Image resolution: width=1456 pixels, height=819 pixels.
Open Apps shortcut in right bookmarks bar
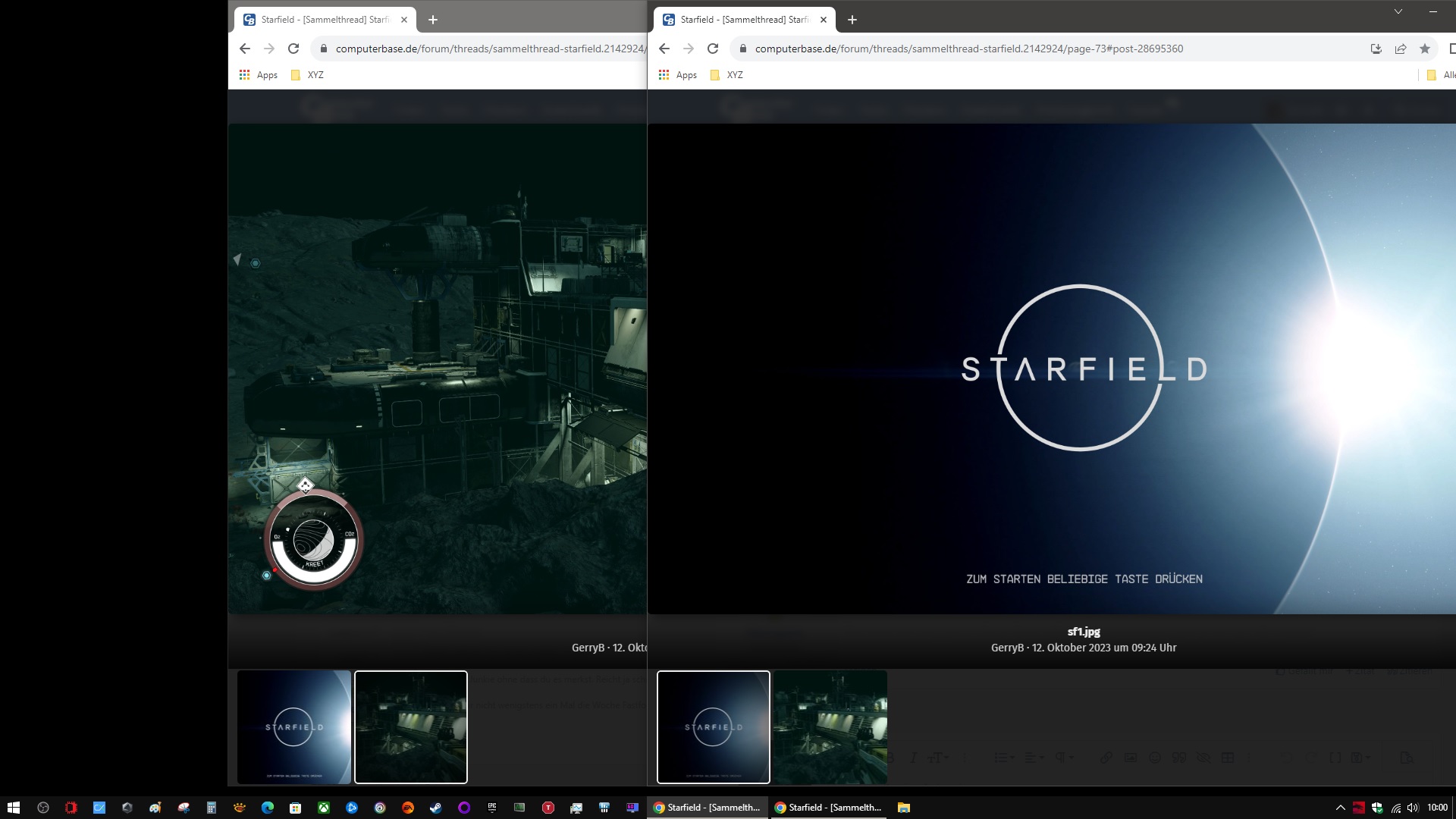677,75
